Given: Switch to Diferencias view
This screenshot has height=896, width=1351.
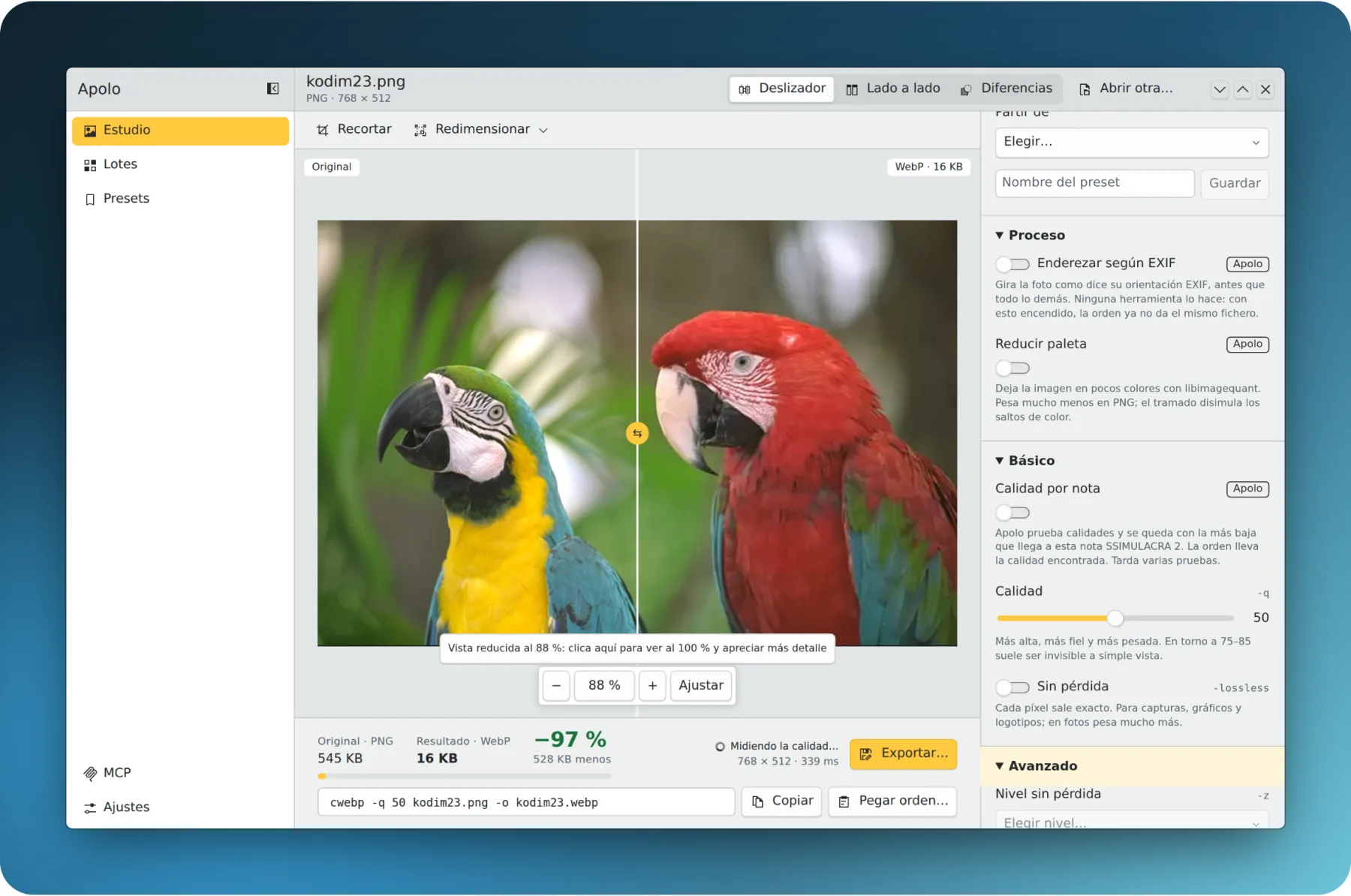Looking at the screenshot, I should point(1006,89).
